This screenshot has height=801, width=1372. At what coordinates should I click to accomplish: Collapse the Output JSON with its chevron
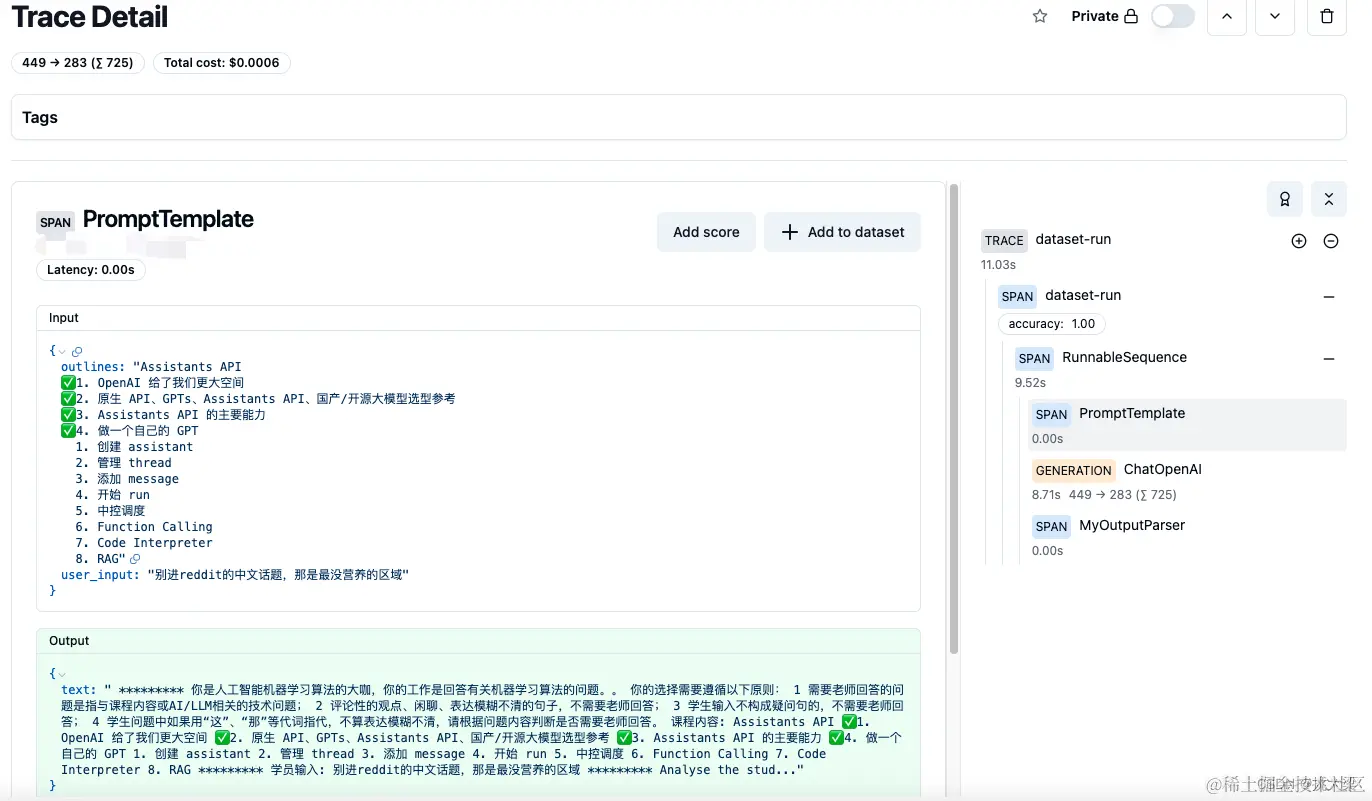point(62,674)
